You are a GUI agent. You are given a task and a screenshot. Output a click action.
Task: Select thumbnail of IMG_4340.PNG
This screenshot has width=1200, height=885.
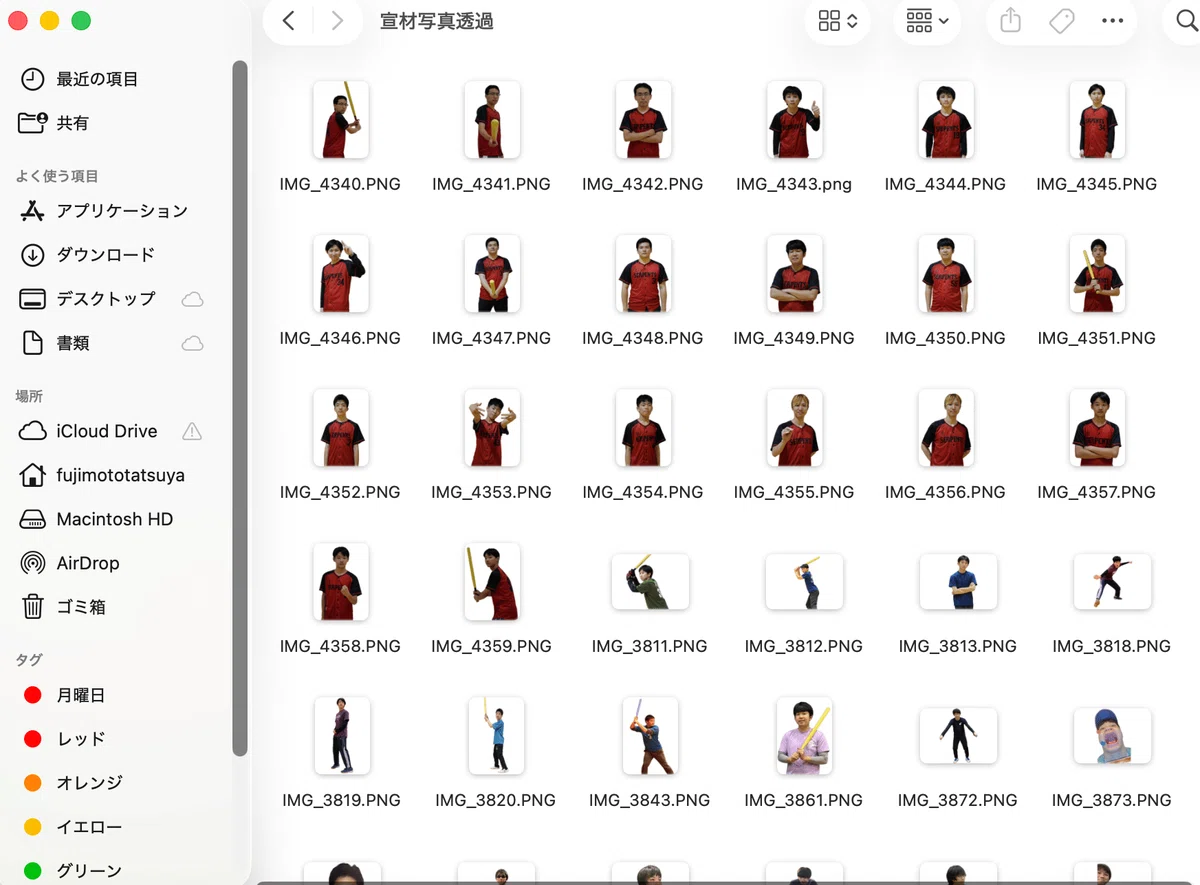[341, 120]
